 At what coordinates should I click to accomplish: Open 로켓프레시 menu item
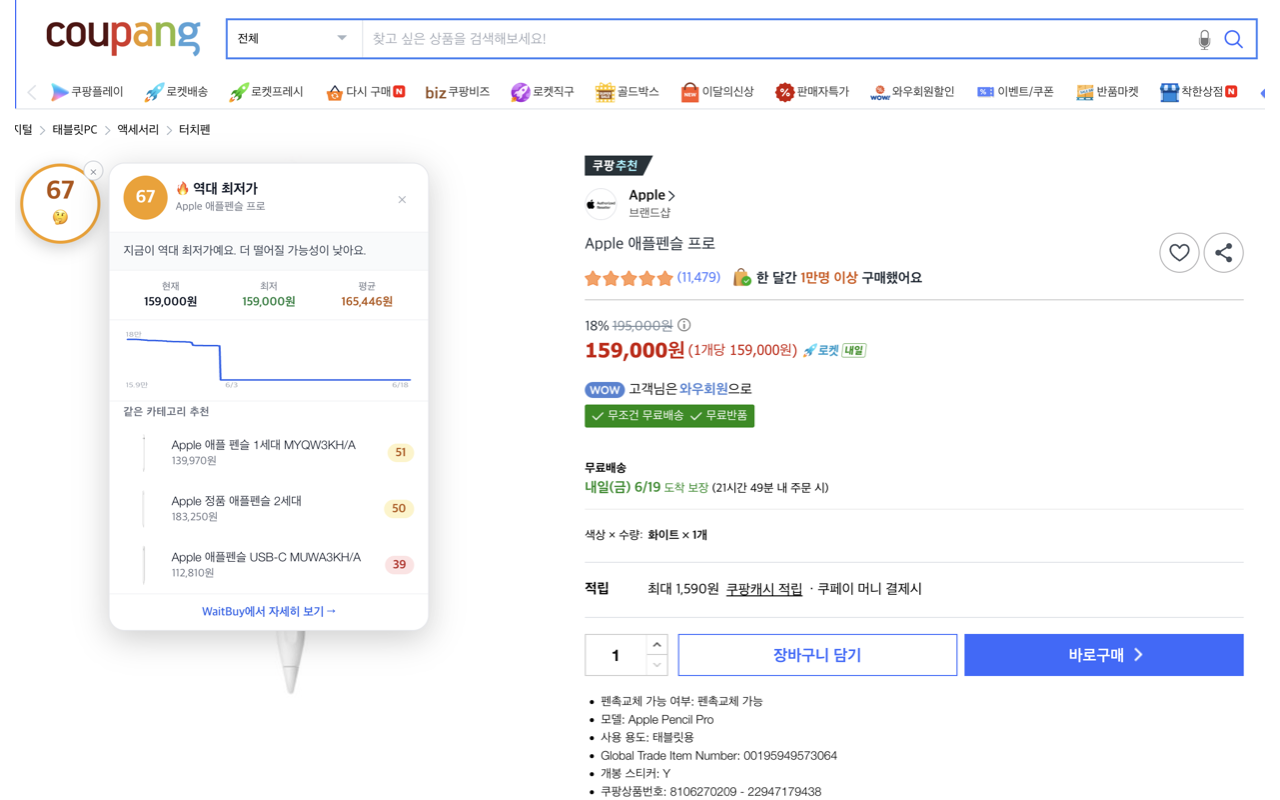[266, 92]
